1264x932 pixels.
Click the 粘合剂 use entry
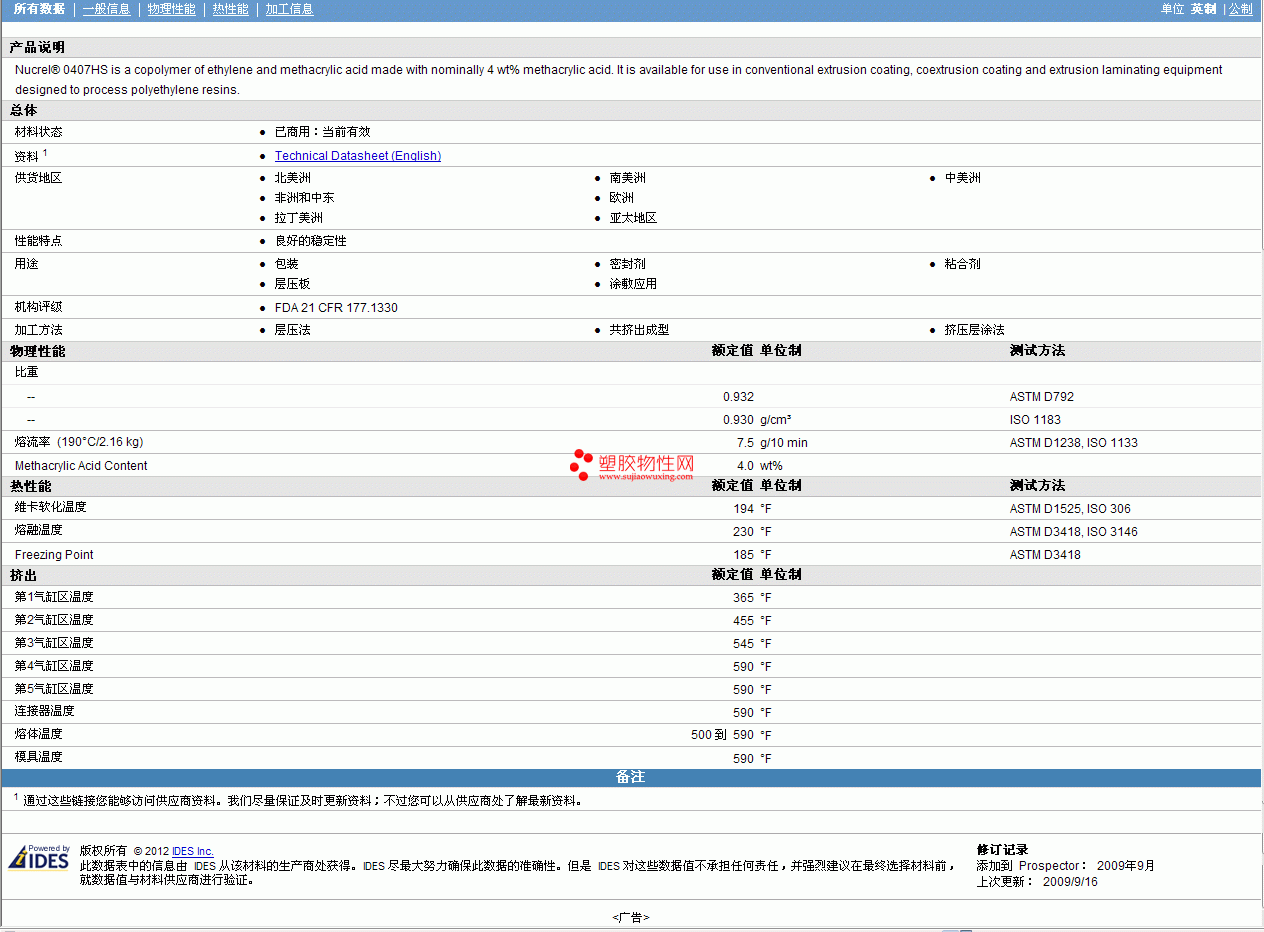pos(963,264)
